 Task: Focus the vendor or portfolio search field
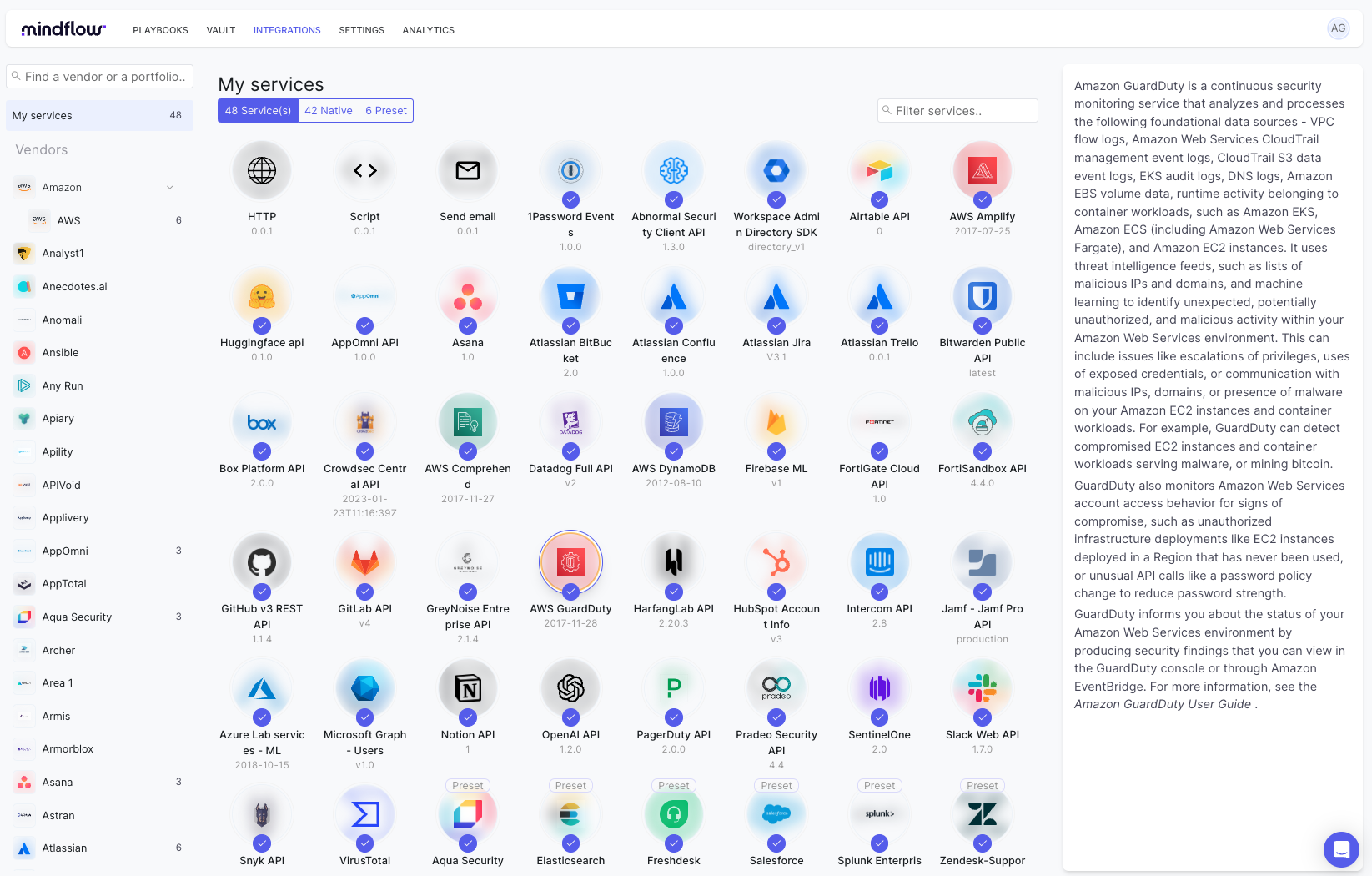click(99, 76)
